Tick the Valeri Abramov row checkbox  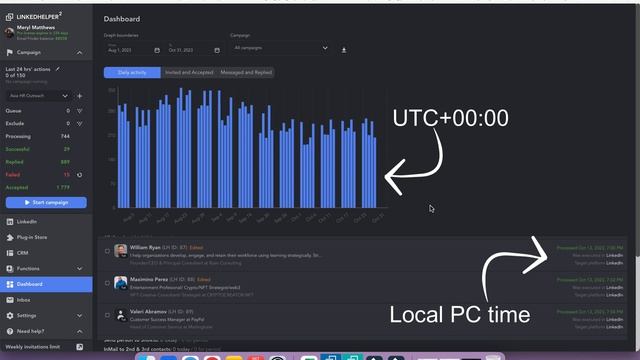[107, 315]
